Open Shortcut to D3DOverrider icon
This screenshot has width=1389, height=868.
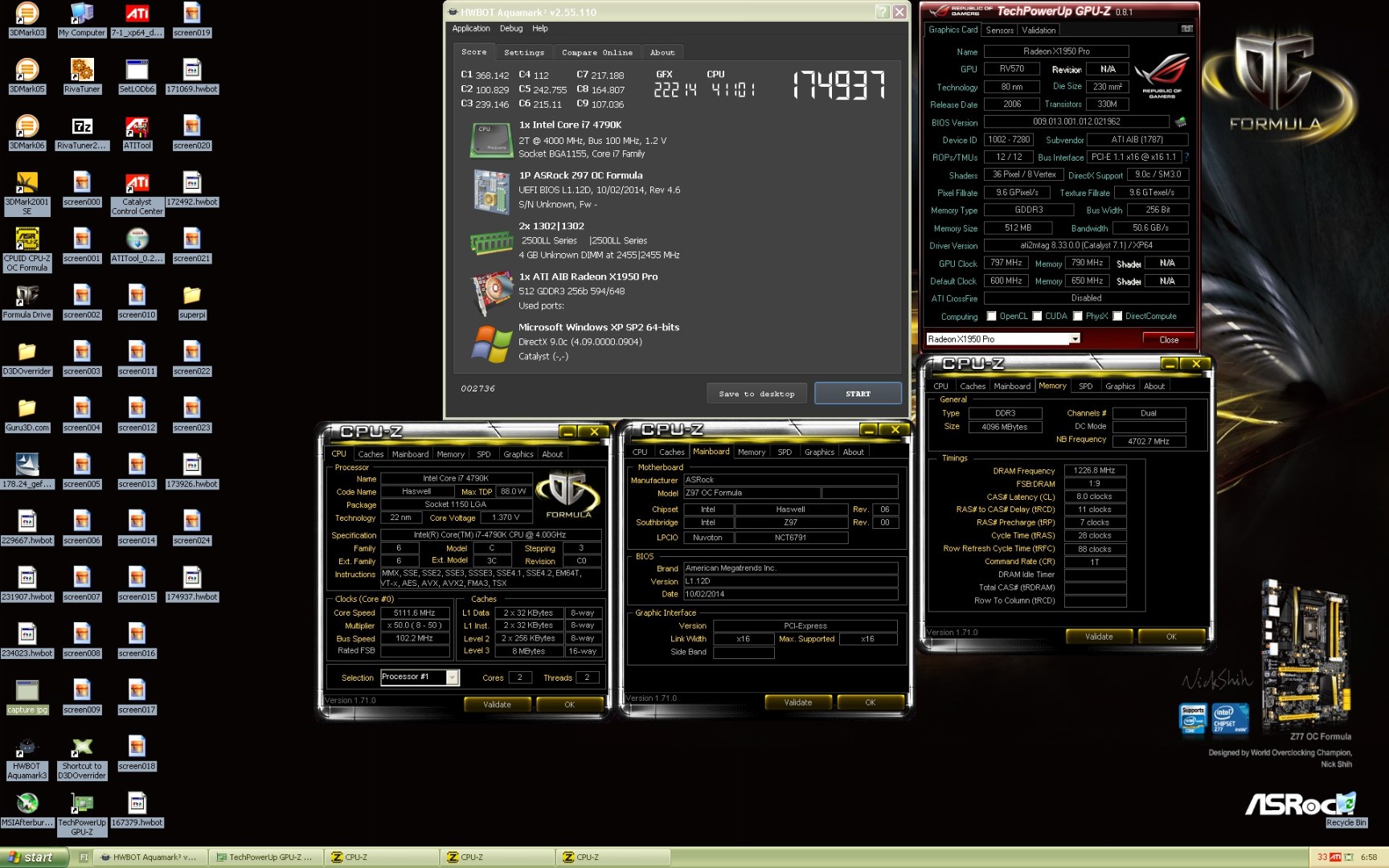click(82, 757)
